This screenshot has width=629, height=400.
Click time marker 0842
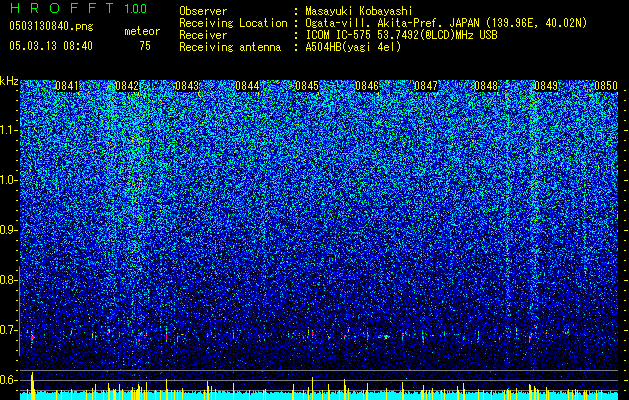click(127, 86)
